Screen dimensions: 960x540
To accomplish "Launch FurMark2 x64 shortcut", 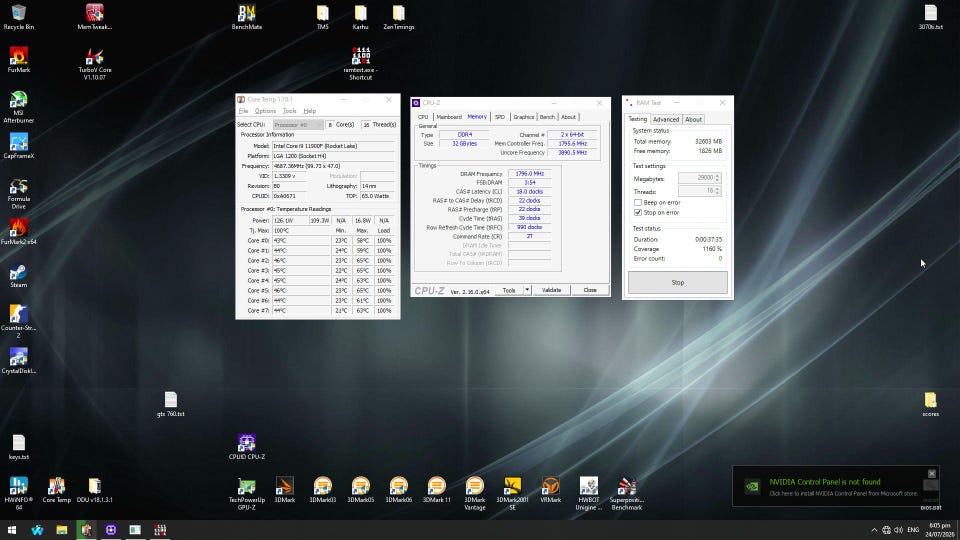I will click(x=18, y=231).
